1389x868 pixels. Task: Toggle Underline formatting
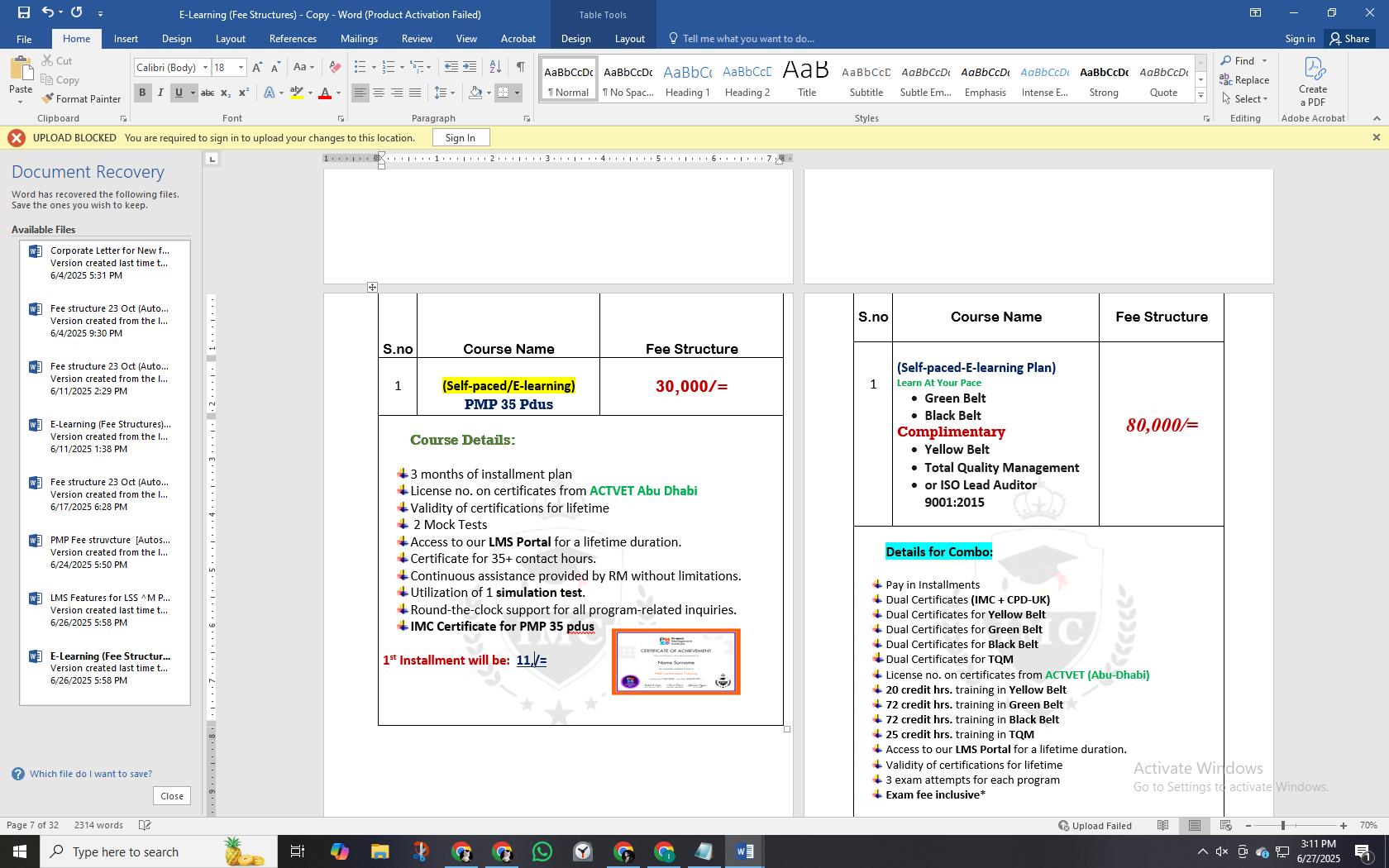[x=179, y=93]
